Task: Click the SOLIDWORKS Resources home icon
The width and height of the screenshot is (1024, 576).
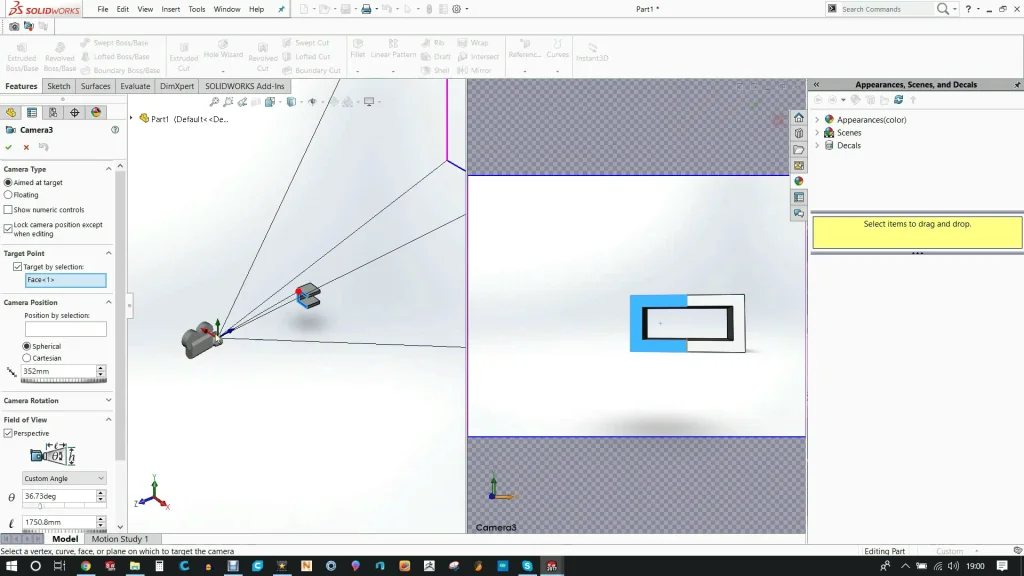Action: [x=798, y=117]
